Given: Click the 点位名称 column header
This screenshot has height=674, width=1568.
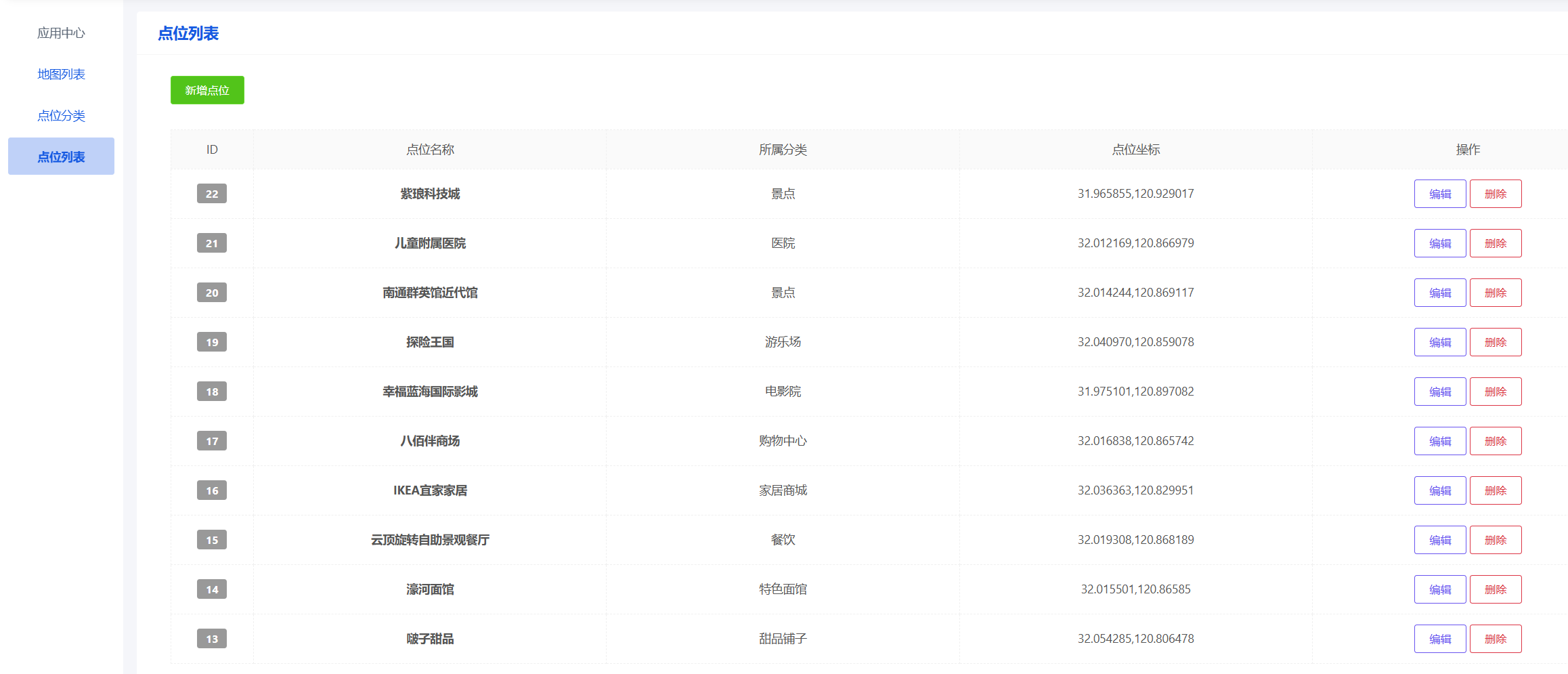Looking at the screenshot, I should pyautogui.click(x=430, y=150).
